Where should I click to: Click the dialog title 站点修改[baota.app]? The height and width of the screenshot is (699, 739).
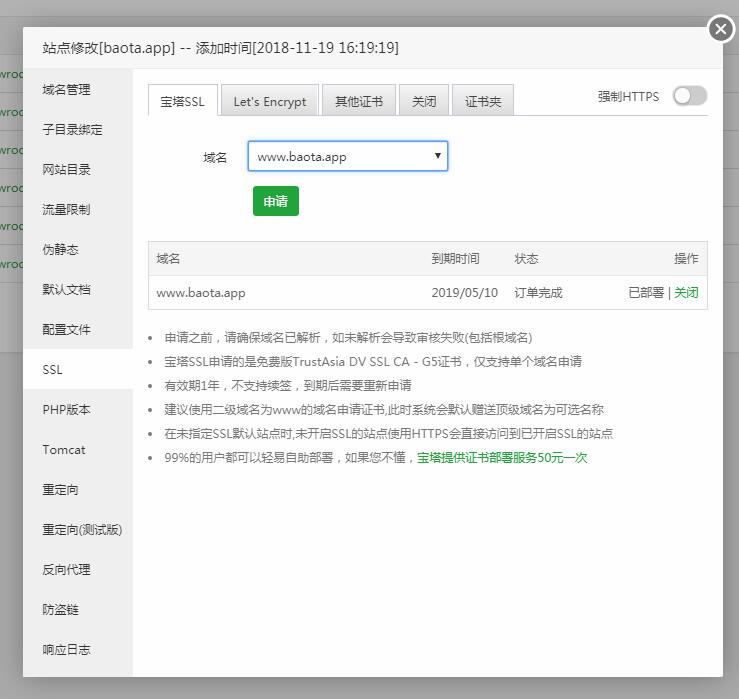click(109, 48)
